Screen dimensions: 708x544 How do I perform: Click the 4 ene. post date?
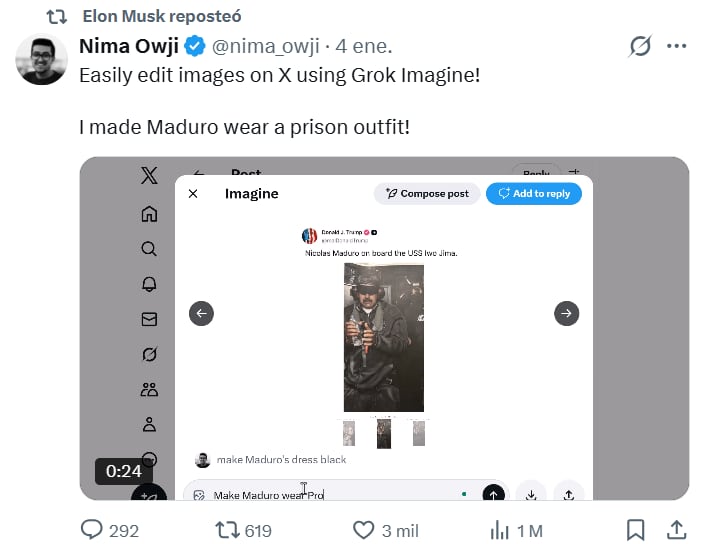[365, 46]
